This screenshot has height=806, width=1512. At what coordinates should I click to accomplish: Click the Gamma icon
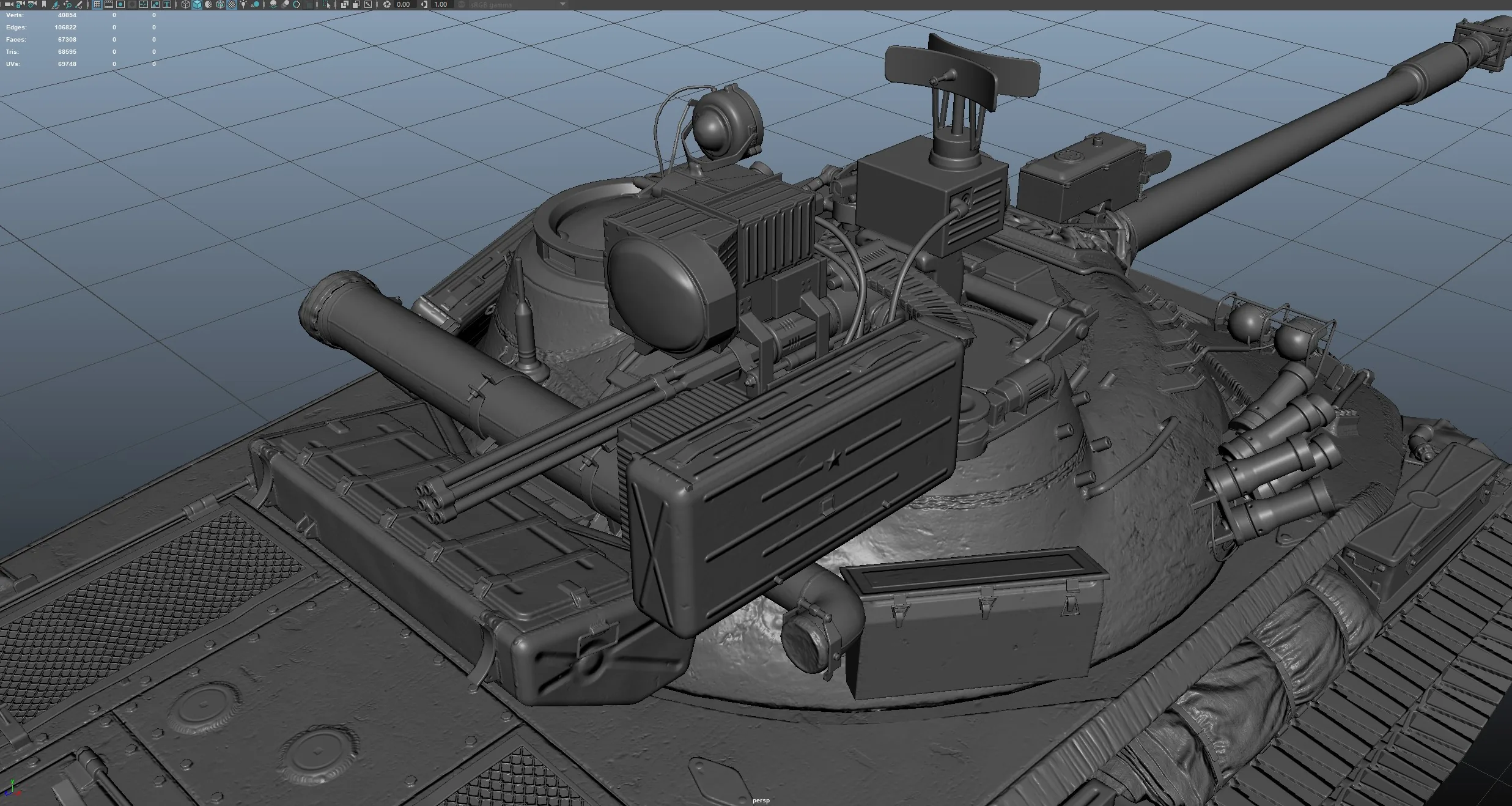pos(424,4)
